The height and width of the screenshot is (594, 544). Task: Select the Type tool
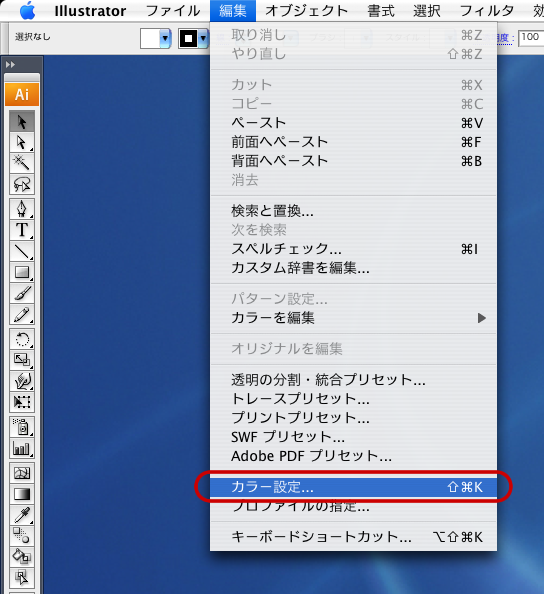[22, 230]
